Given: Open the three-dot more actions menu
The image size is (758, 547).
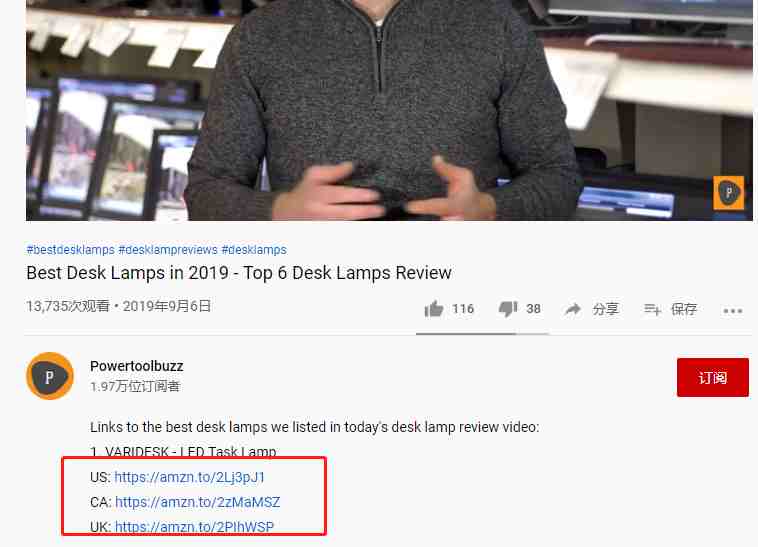Looking at the screenshot, I should click(732, 311).
